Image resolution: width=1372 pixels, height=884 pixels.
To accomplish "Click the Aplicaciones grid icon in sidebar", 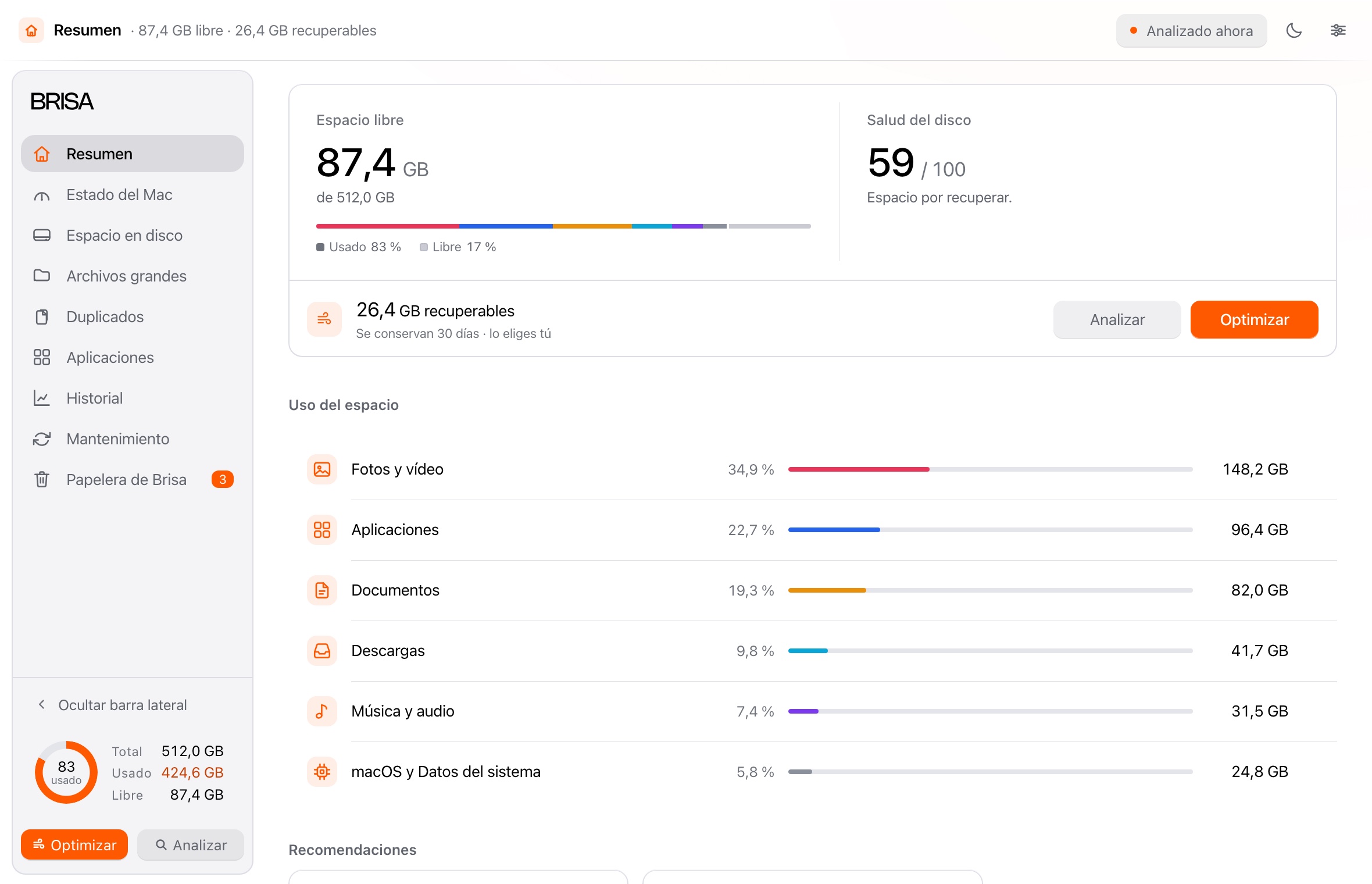I will (42, 357).
